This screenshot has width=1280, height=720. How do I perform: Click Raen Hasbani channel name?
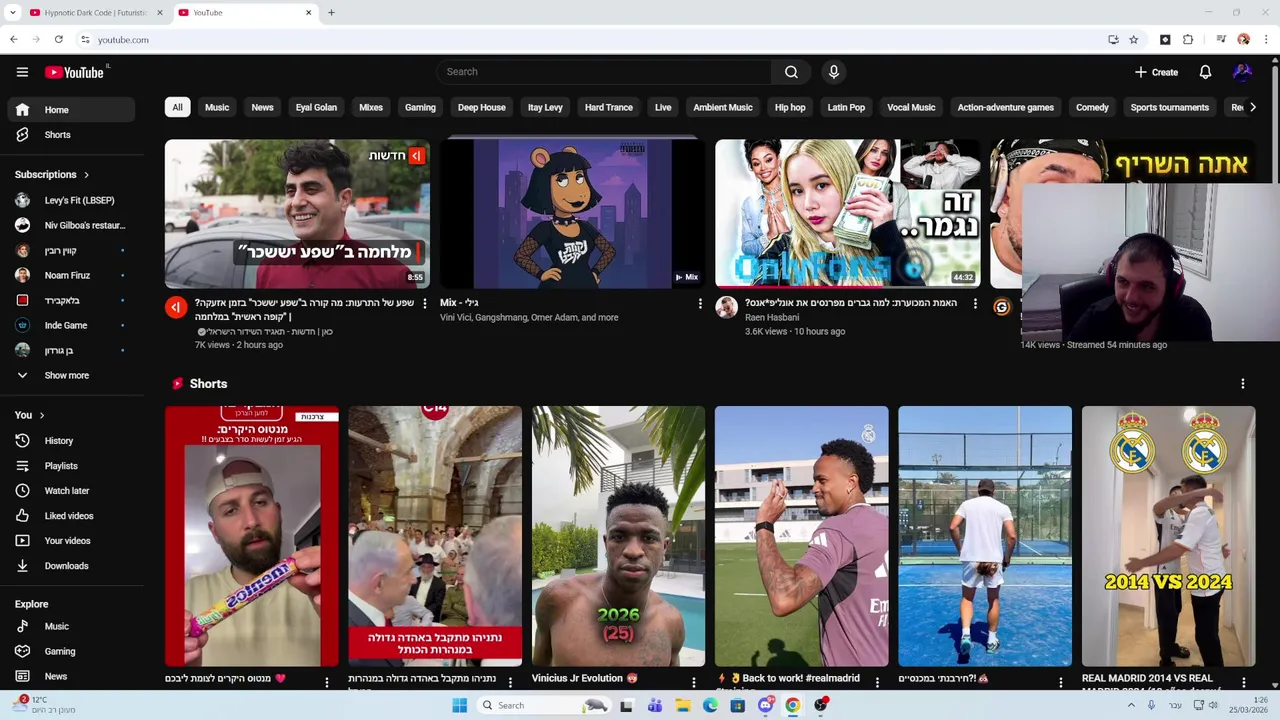(772, 317)
